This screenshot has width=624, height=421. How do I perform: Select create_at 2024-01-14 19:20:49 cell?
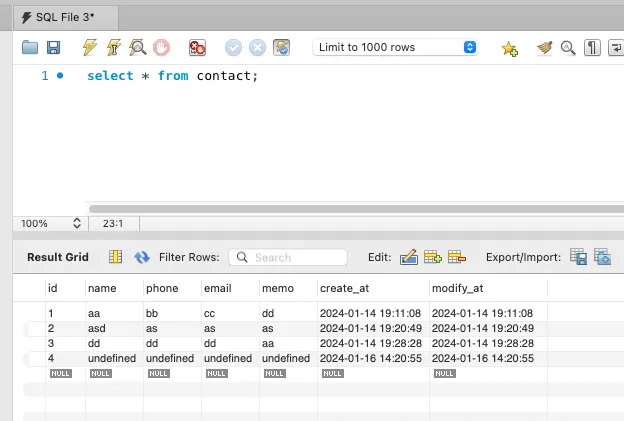tap(373, 328)
